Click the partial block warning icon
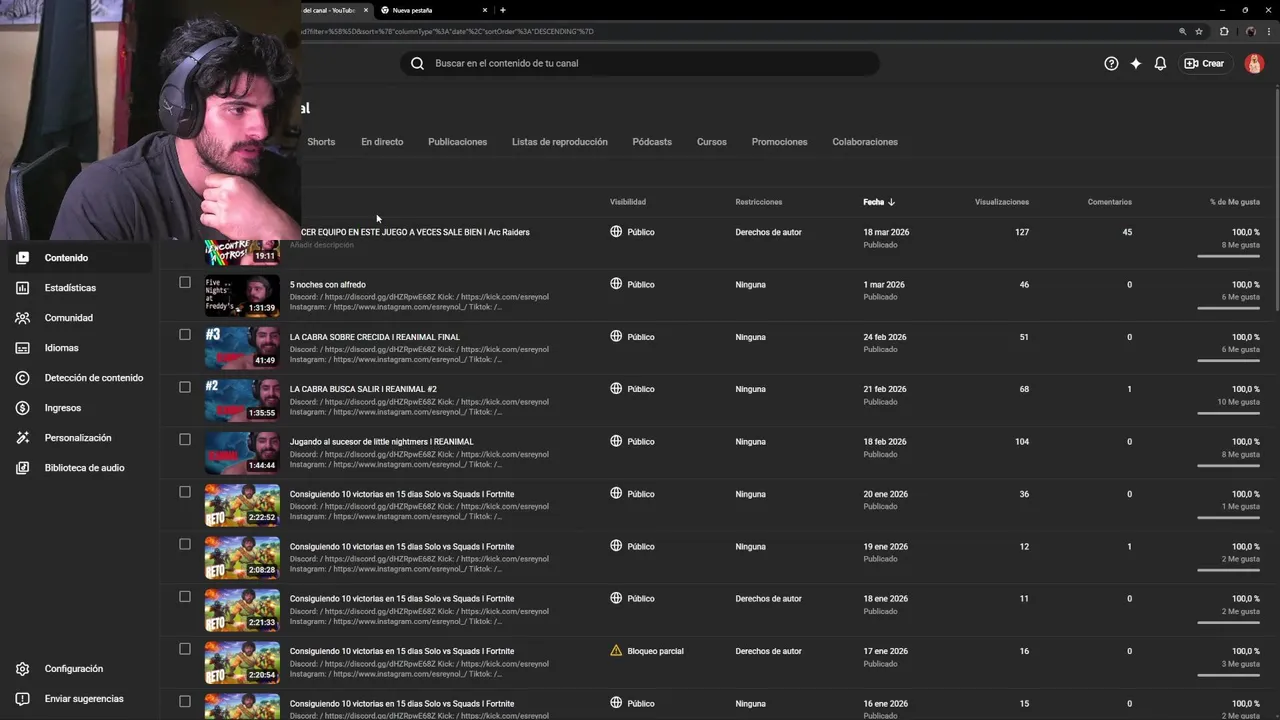This screenshot has width=1280, height=720. [616, 651]
